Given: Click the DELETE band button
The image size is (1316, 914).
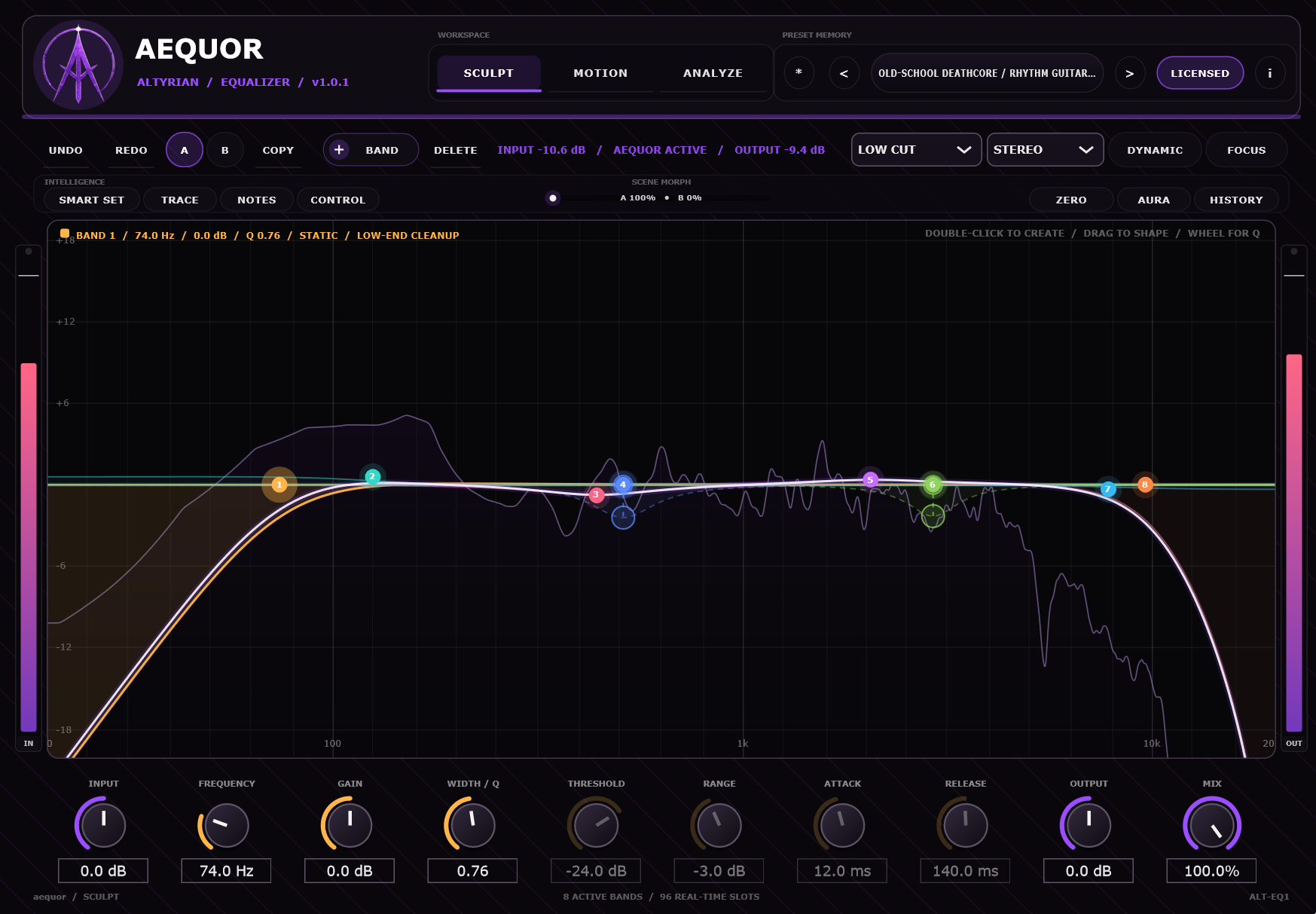Looking at the screenshot, I should click(455, 150).
